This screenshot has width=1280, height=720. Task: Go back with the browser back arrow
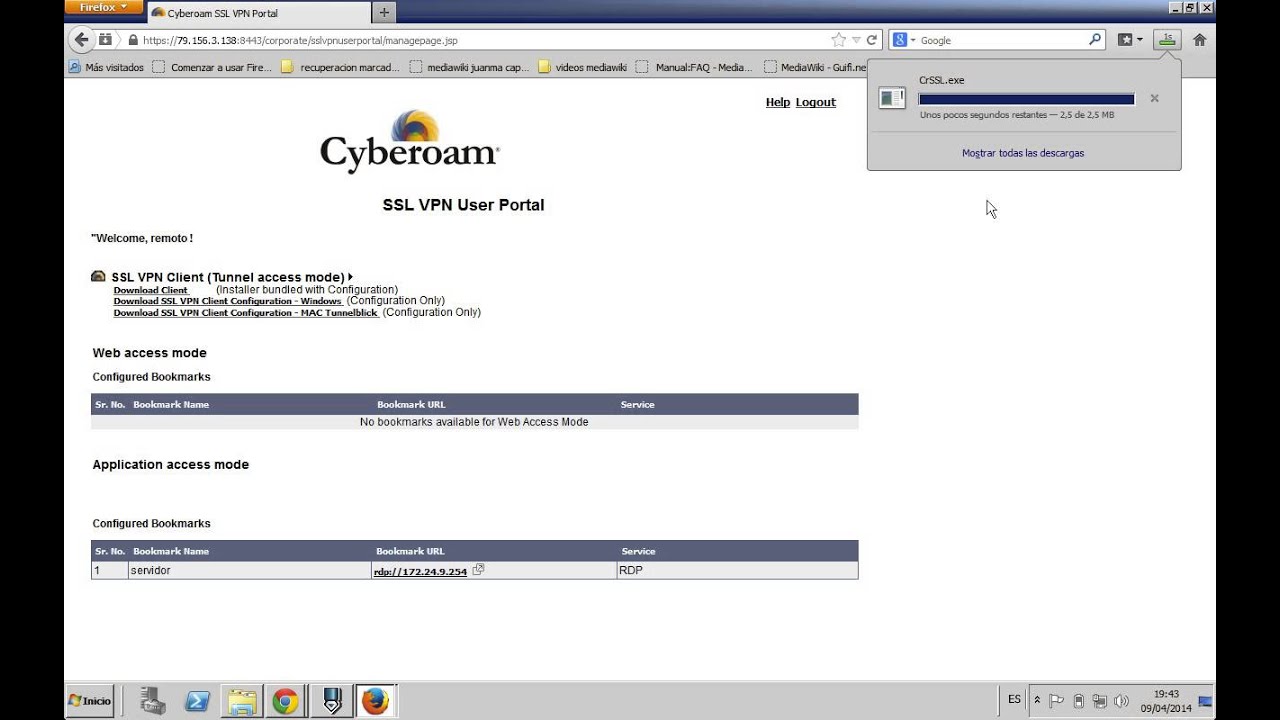tap(81, 40)
